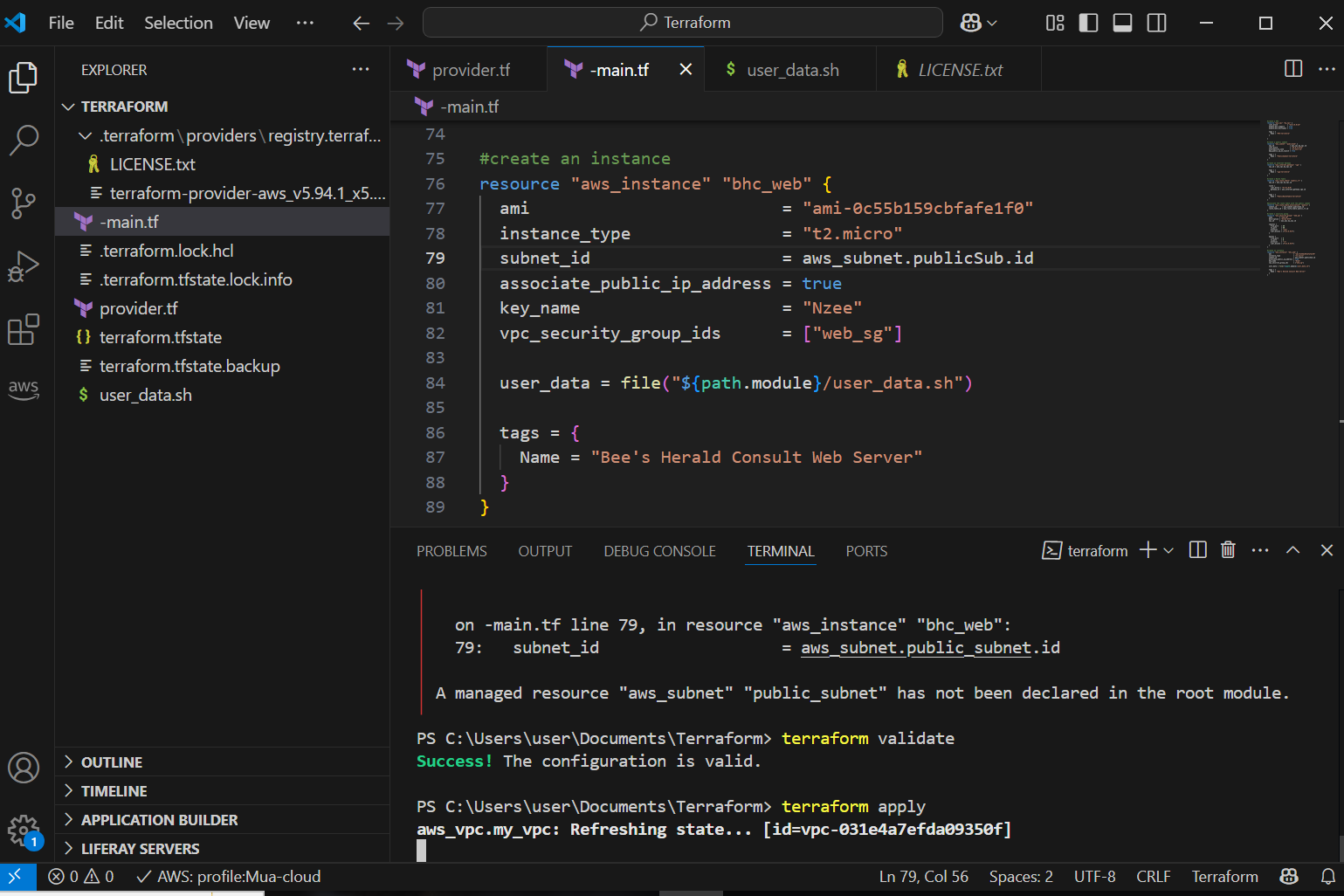
Task: Close the -main.tf editor tab
Action: (686, 69)
